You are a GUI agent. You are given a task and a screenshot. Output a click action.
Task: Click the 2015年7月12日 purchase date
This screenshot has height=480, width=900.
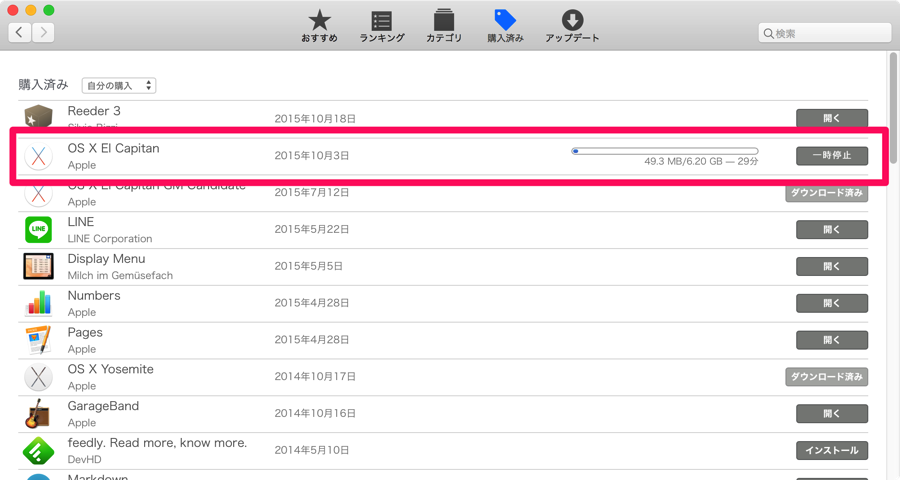pyautogui.click(x=312, y=192)
